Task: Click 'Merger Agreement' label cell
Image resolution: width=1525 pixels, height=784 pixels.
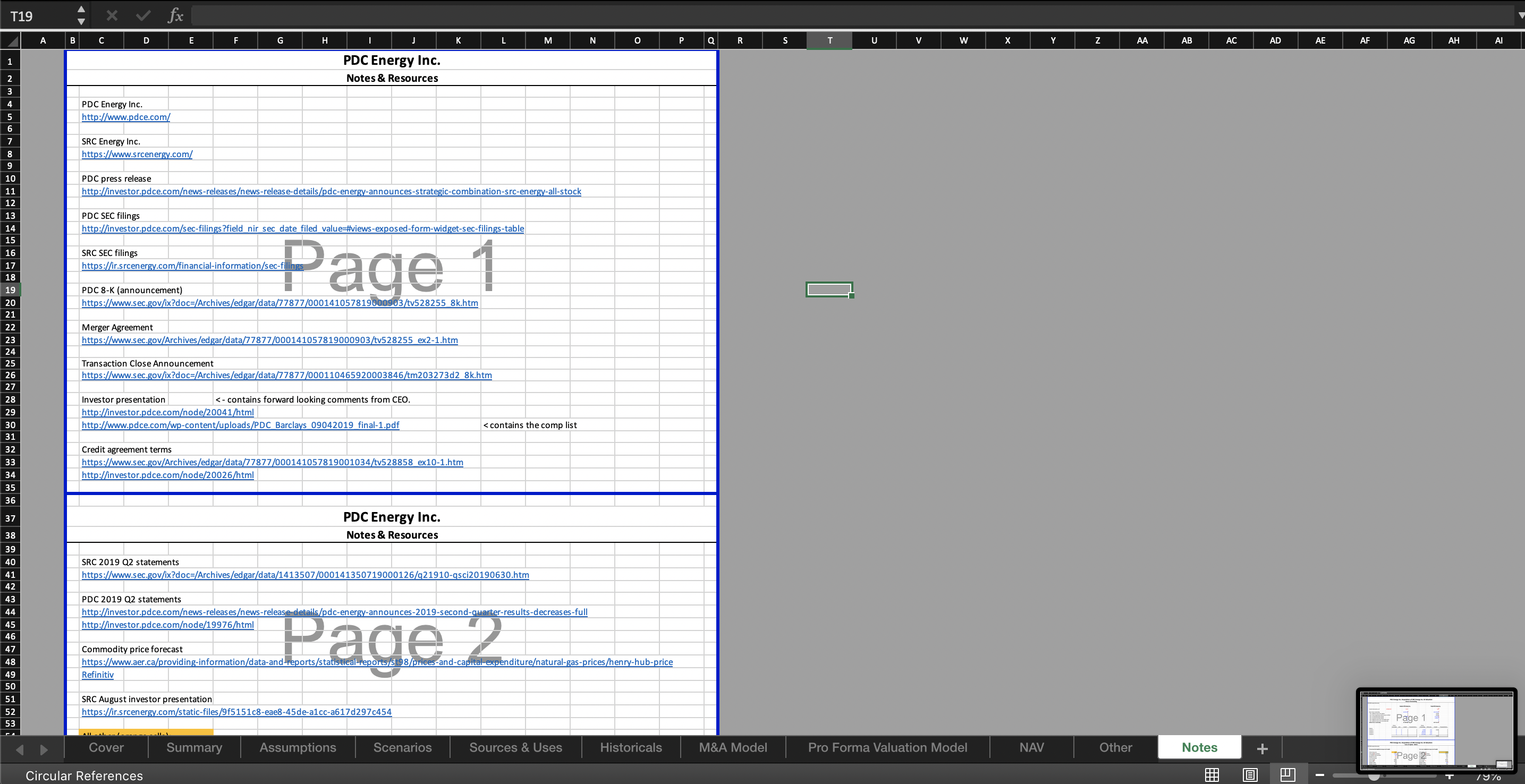Action: tap(117, 328)
